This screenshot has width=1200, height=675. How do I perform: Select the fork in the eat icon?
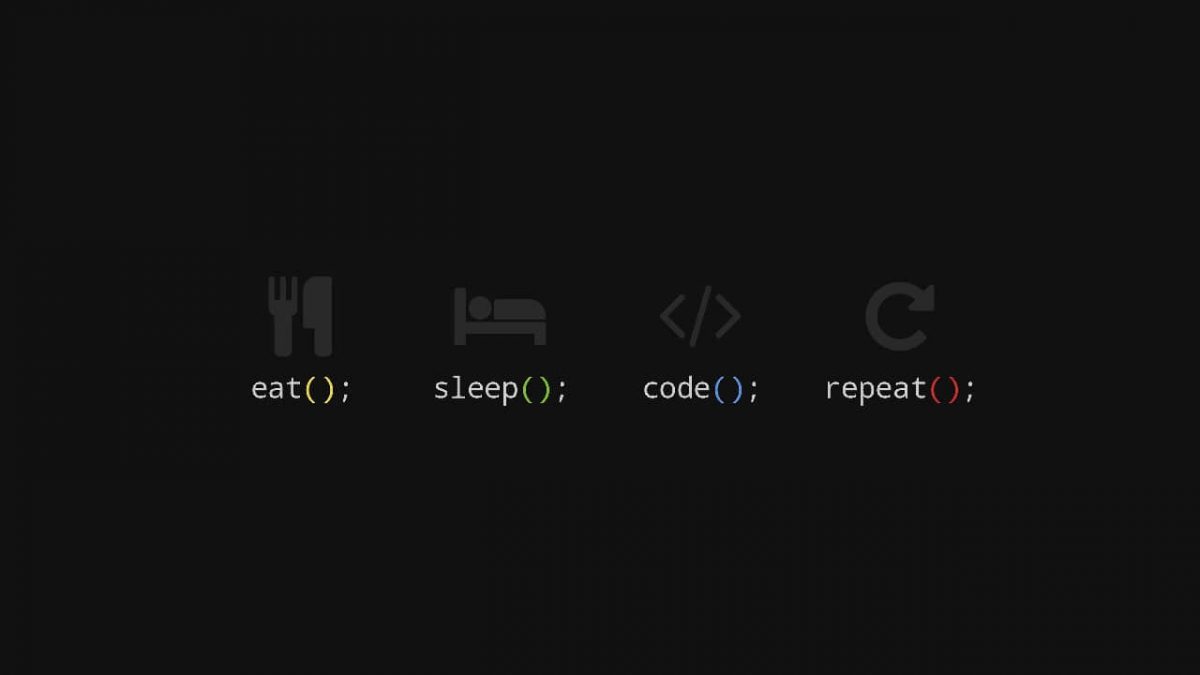(x=284, y=316)
